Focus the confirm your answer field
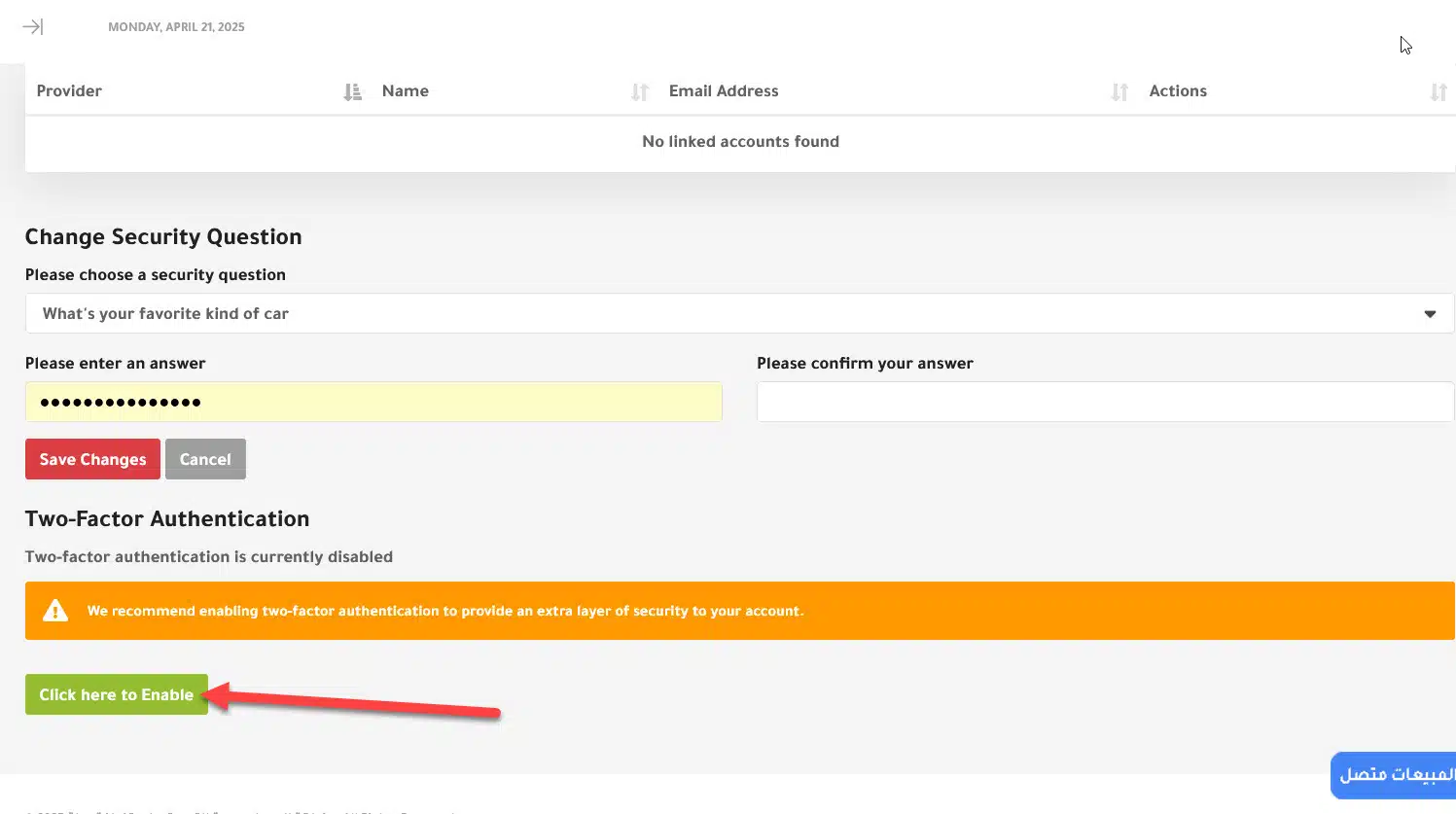This screenshot has height=814, width=1456. click(x=1105, y=402)
